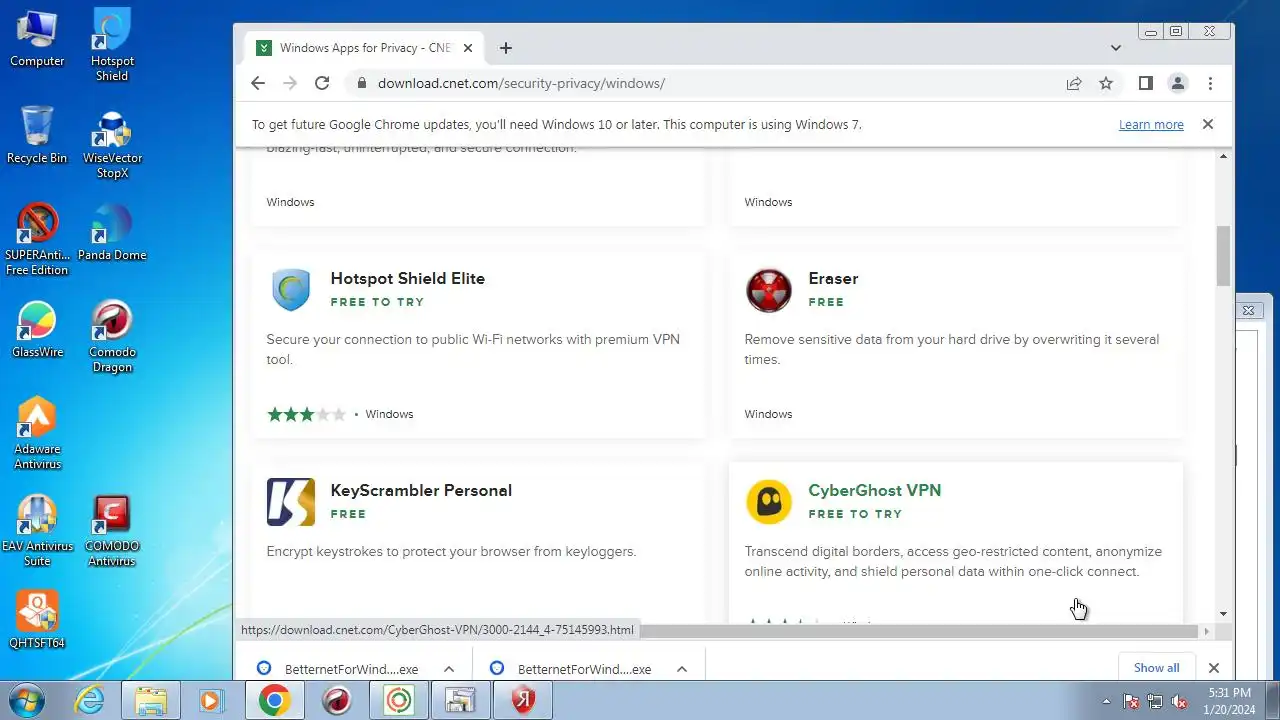Viewport: 1280px width, 720px height.
Task: Click the 'FREE TO TRY' label under CyberGhost VPN
Action: click(x=855, y=514)
